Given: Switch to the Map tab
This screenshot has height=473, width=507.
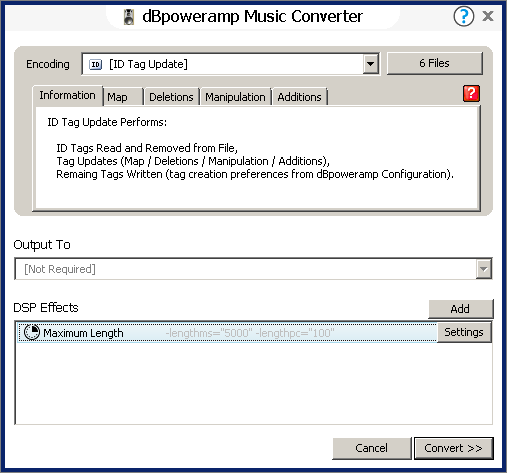Looking at the screenshot, I should (123, 97).
